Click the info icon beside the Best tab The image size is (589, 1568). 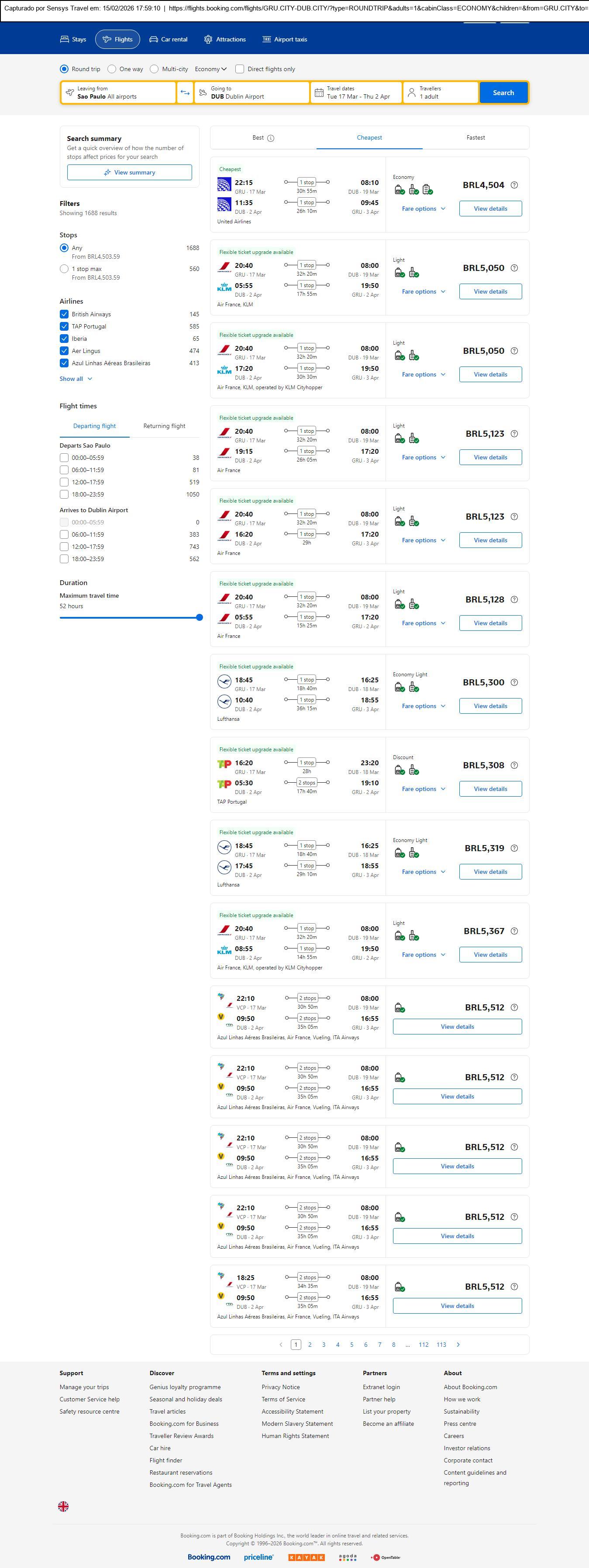click(271, 138)
